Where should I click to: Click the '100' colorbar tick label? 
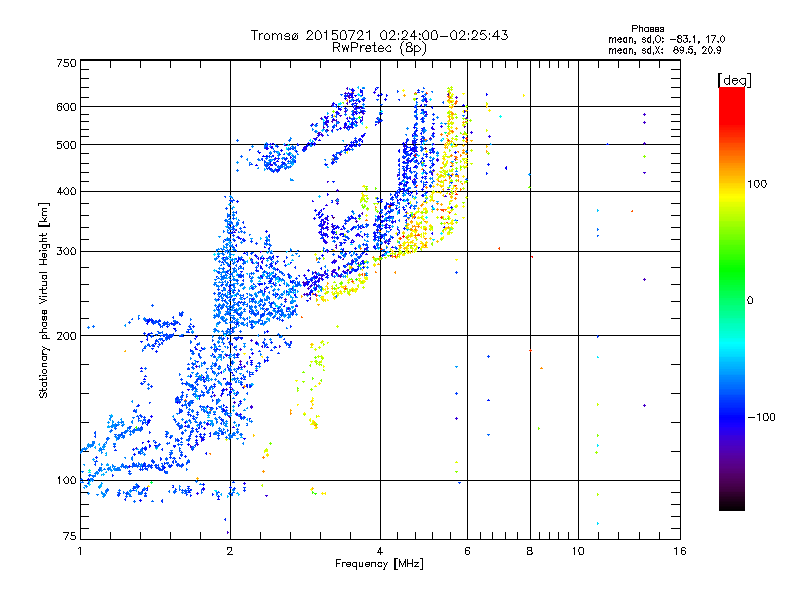757,184
